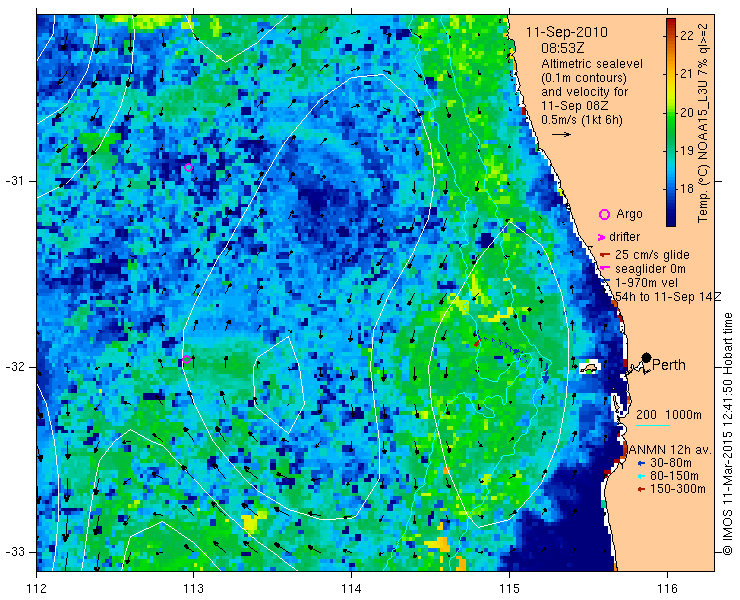
Task: Click the magenta drifter legend symbol
Action: [602, 237]
